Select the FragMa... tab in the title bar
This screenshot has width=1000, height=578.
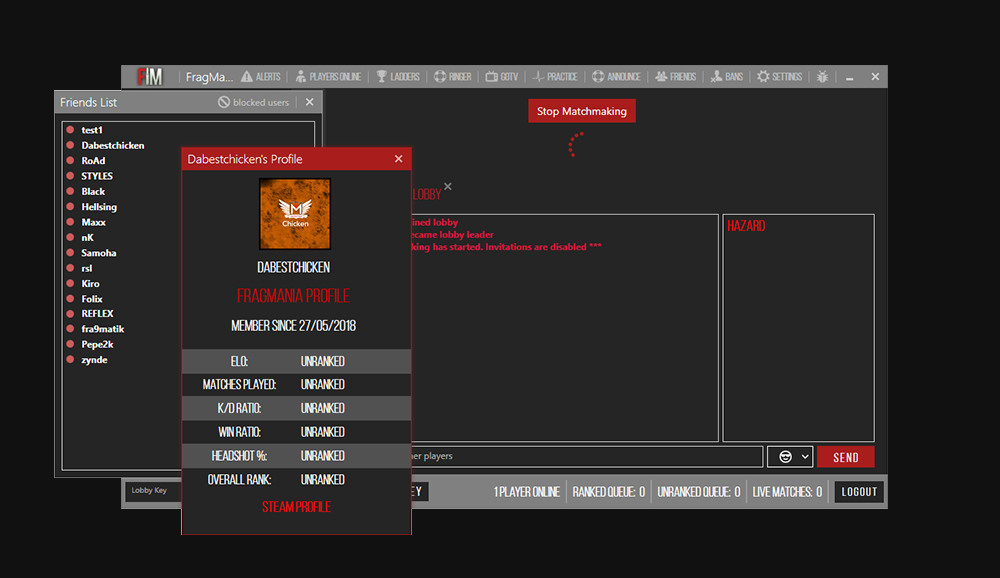point(209,76)
